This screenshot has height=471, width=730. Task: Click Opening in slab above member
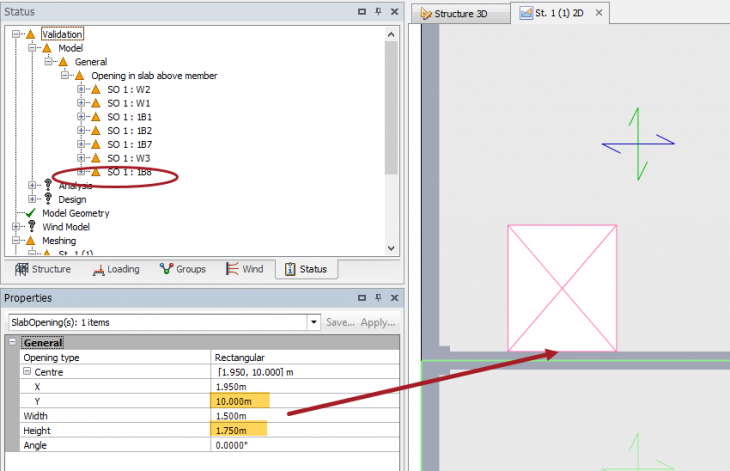[154, 75]
